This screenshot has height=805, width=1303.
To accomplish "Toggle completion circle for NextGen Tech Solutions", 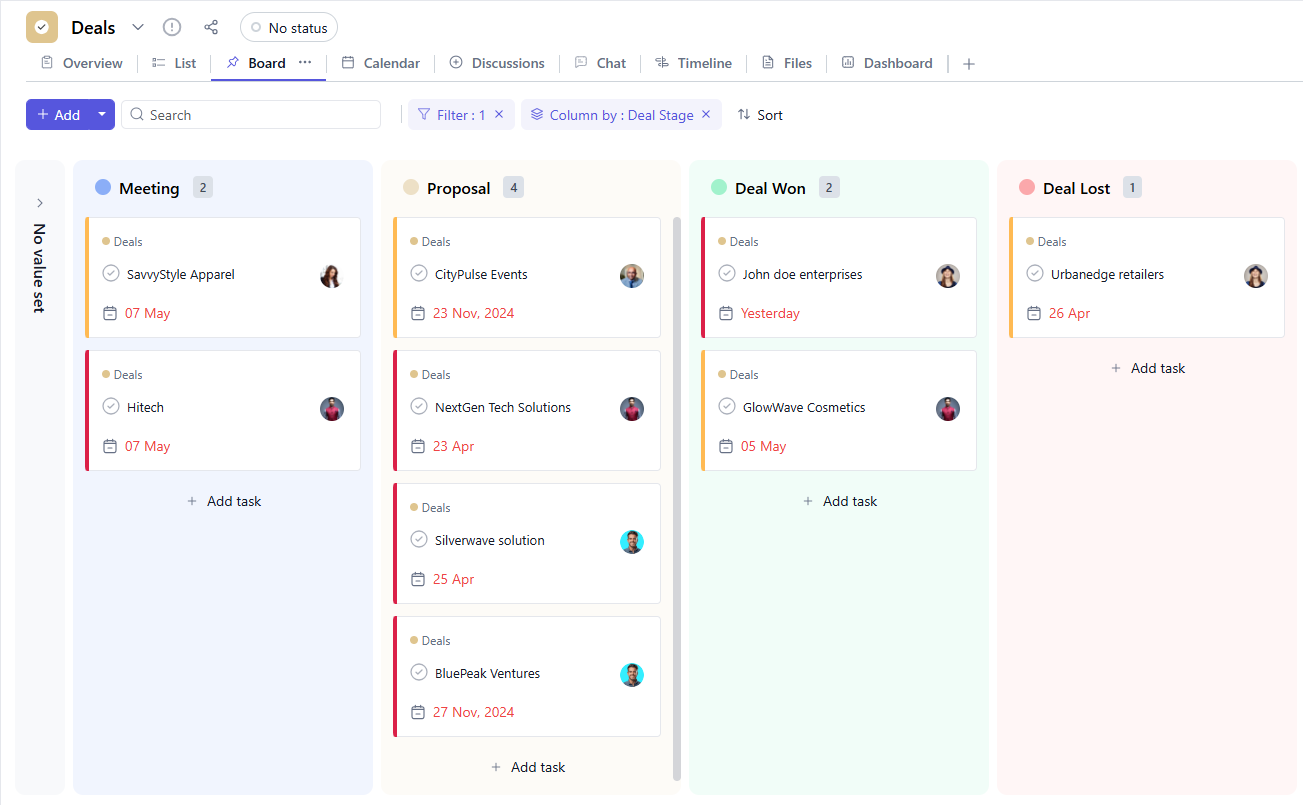I will click(419, 407).
